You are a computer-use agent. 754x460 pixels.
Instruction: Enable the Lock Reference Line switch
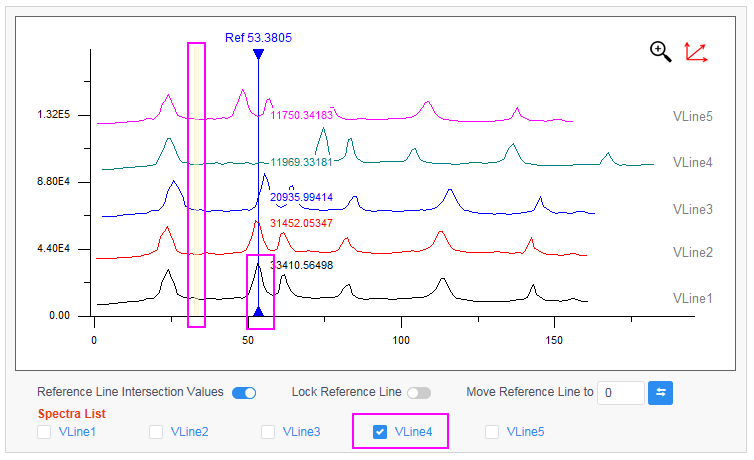coord(418,393)
